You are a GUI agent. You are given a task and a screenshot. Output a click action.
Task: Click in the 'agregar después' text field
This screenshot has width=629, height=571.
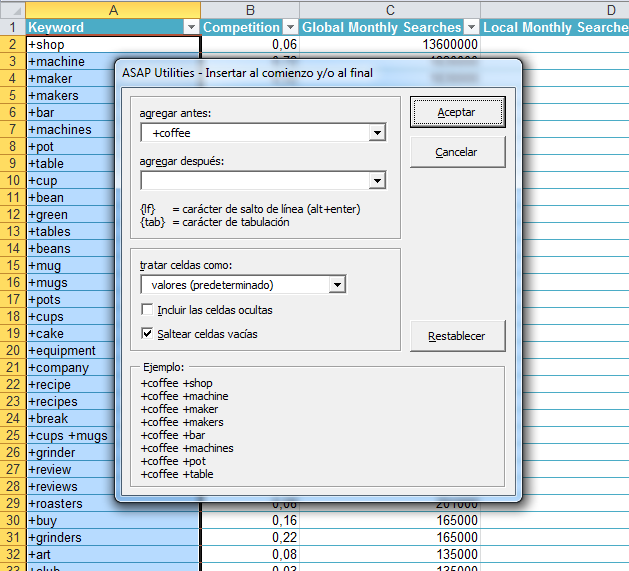coord(255,181)
